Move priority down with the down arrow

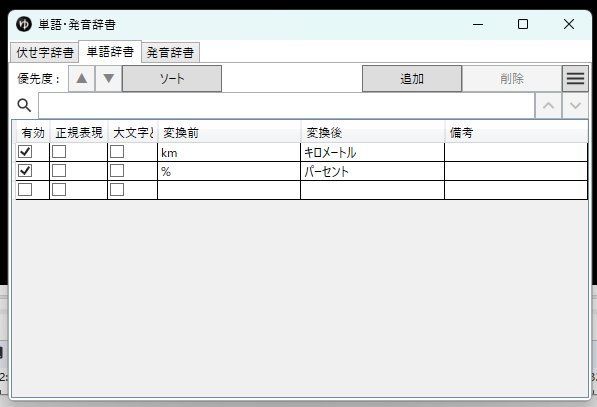109,79
